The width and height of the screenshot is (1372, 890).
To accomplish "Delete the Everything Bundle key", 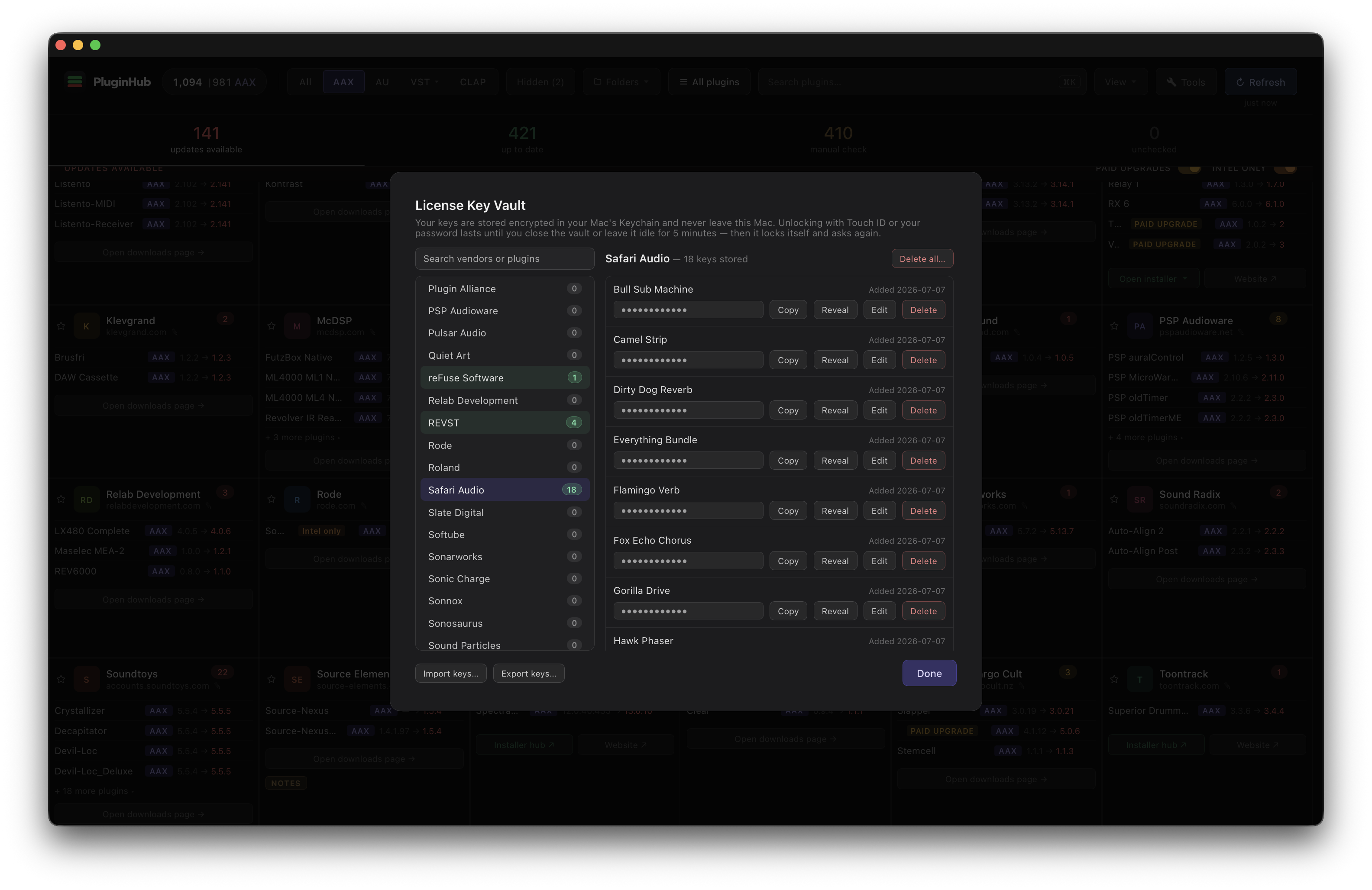I will tap(923, 460).
